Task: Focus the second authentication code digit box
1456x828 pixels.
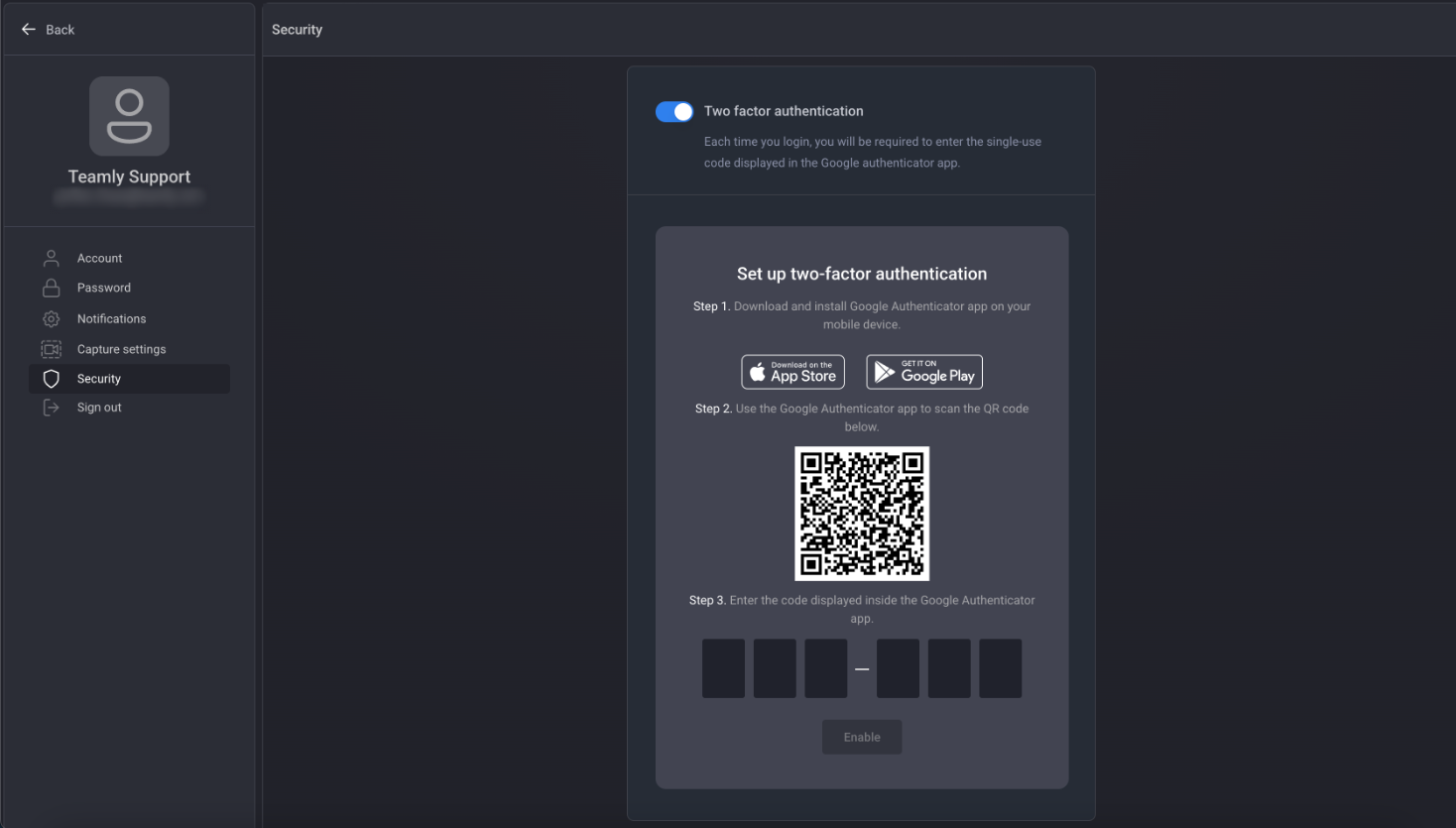Action: click(775, 668)
